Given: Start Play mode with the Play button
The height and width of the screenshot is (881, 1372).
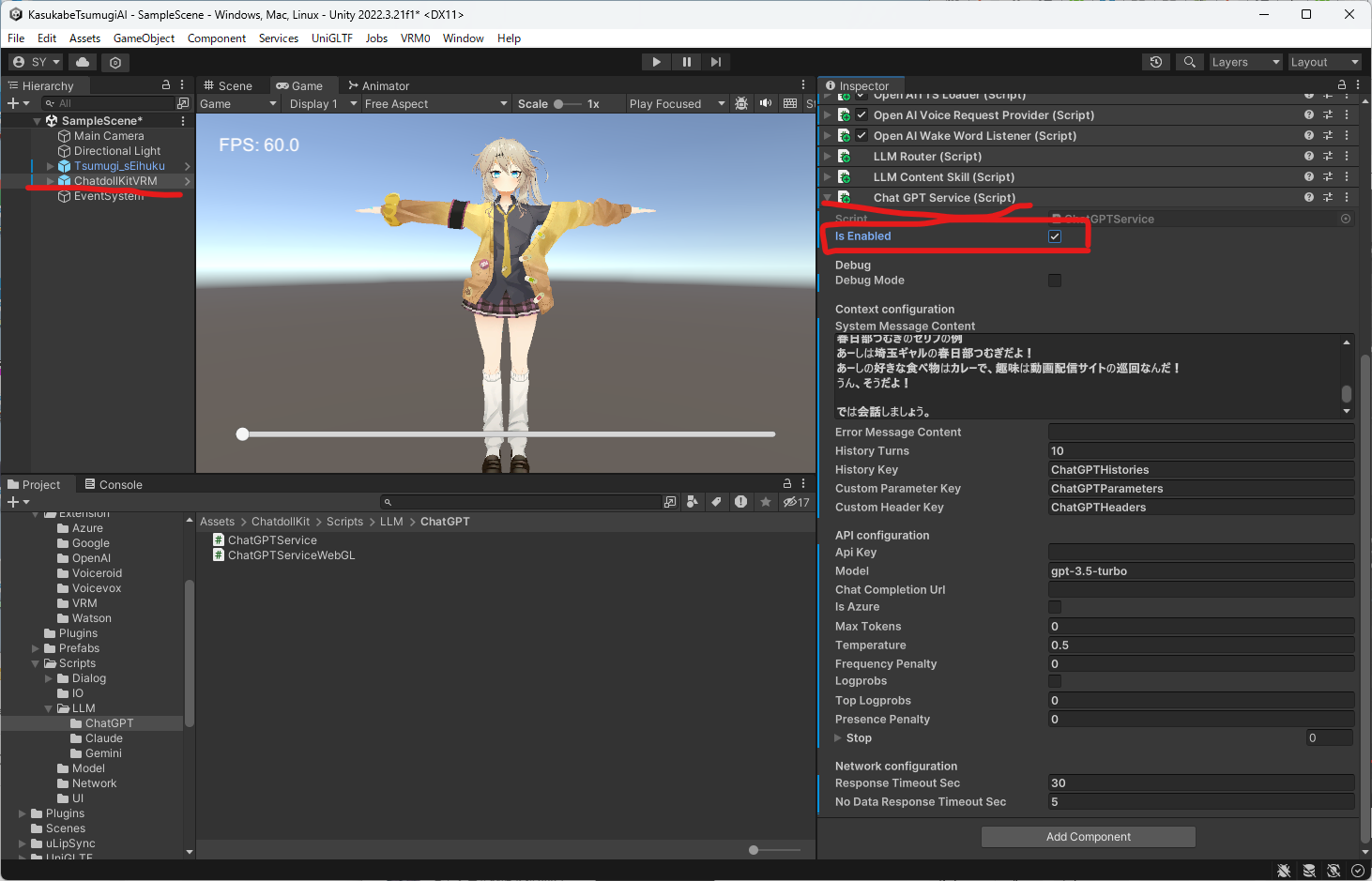Looking at the screenshot, I should (x=656, y=62).
